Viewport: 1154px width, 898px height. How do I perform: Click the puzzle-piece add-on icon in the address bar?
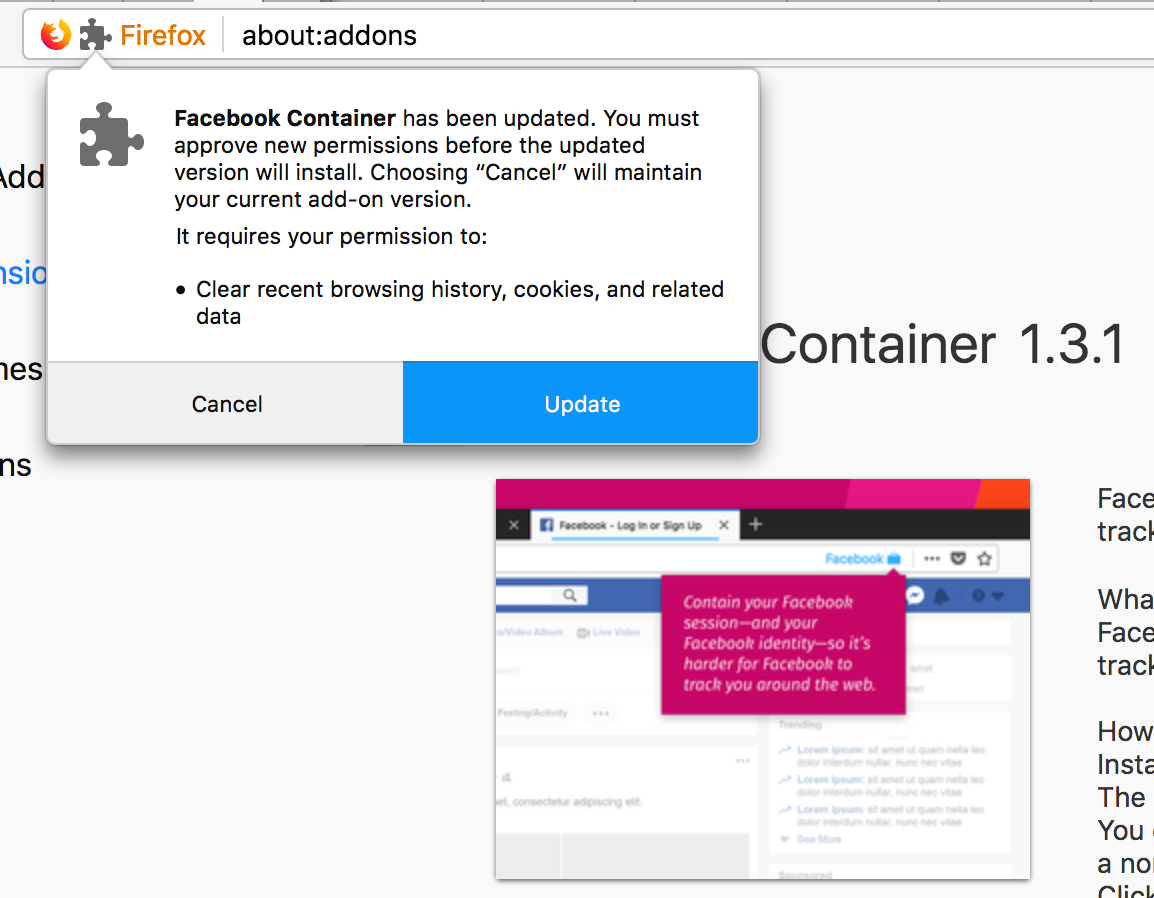pyautogui.click(x=95, y=35)
